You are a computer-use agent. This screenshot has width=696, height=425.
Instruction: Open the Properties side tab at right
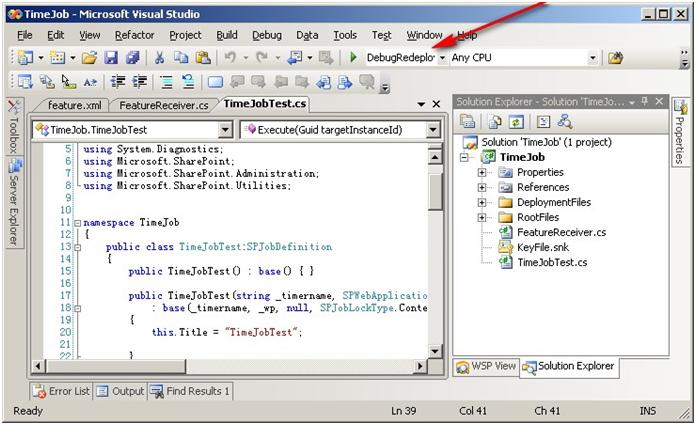coord(680,132)
